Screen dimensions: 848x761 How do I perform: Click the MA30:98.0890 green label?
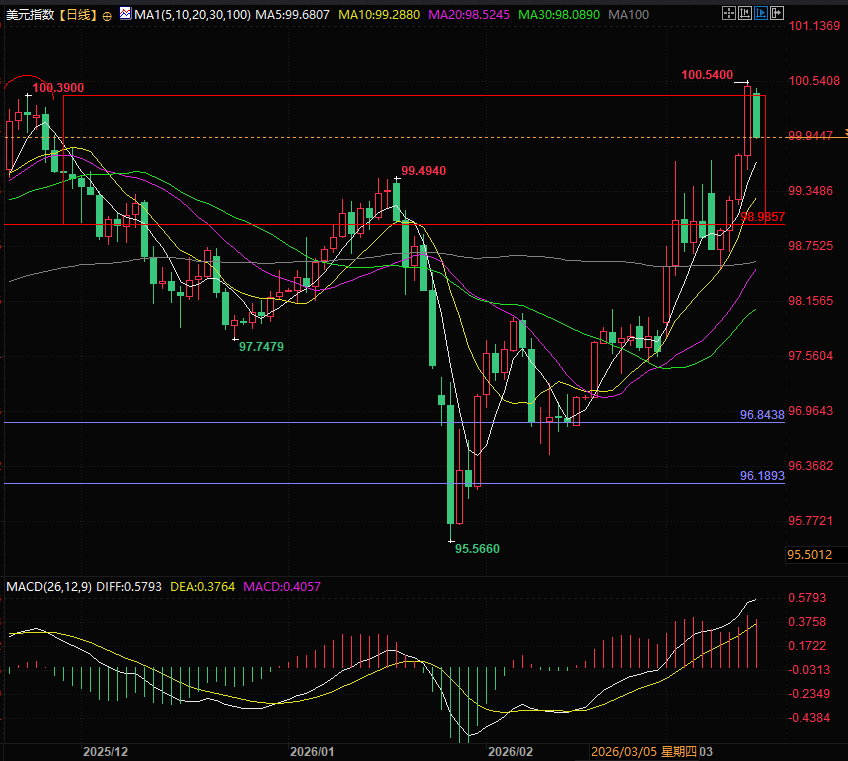559,15
